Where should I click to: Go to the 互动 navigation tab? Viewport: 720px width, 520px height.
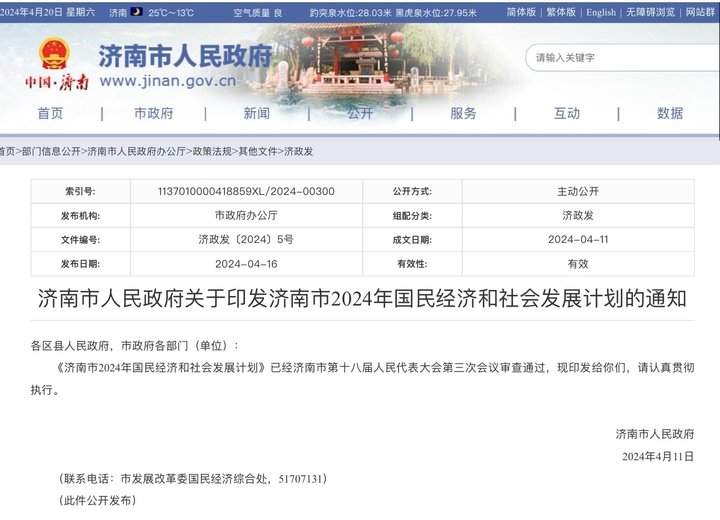pyautogui.click(x=567, y=113)
